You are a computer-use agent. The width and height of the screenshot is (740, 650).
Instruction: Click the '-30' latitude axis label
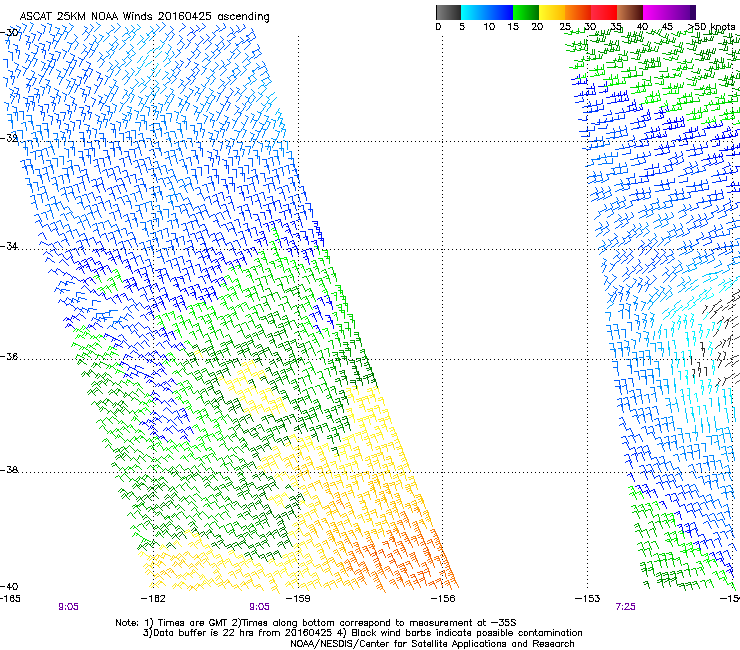tap(9, 32)
